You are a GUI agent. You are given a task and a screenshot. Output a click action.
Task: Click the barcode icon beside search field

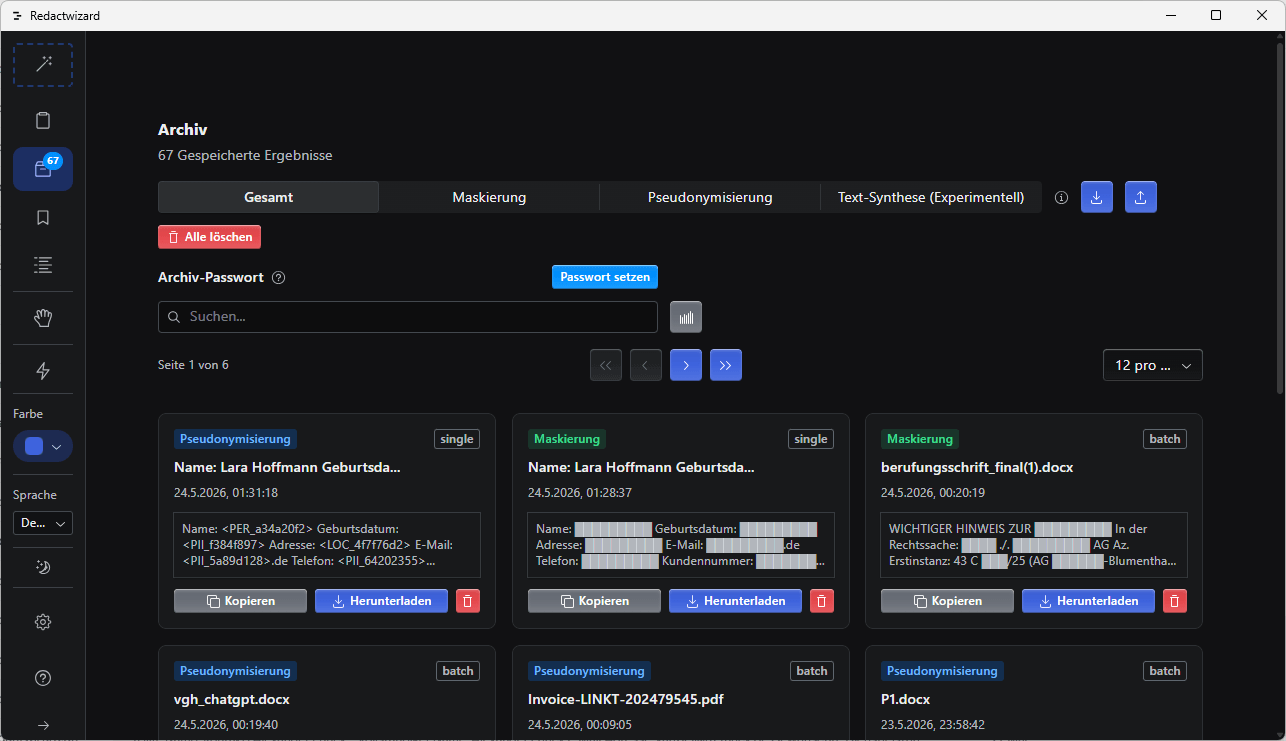tap(686, 317)
